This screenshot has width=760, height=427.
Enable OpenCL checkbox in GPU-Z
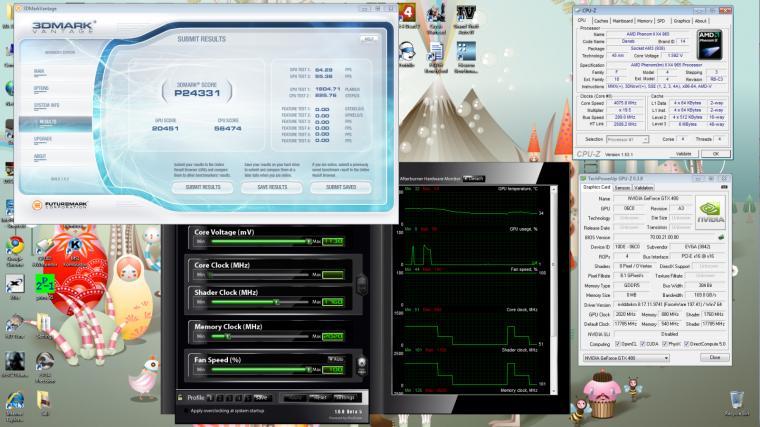click(x=618, y=344)
